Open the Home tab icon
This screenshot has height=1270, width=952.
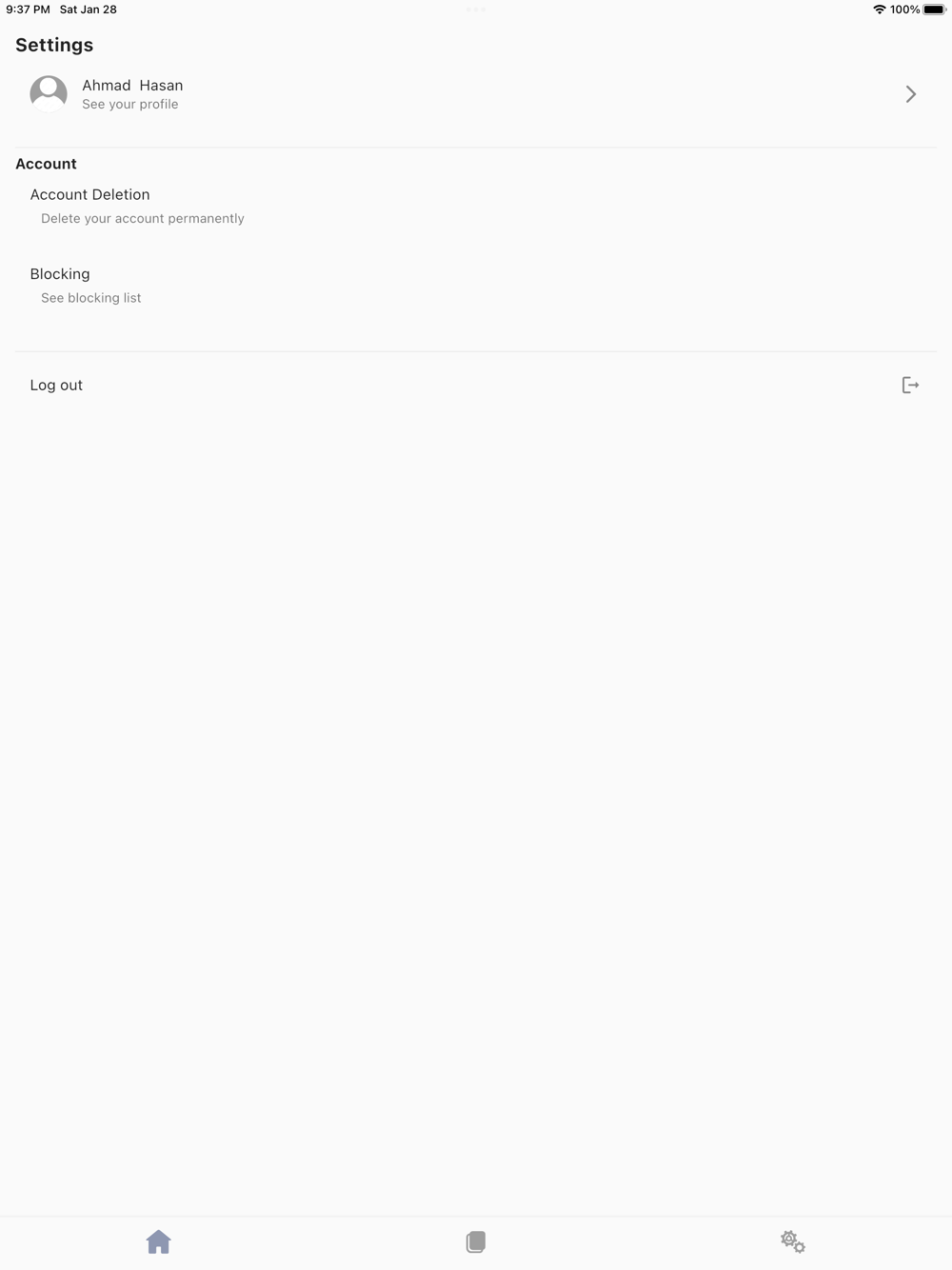158,1241
